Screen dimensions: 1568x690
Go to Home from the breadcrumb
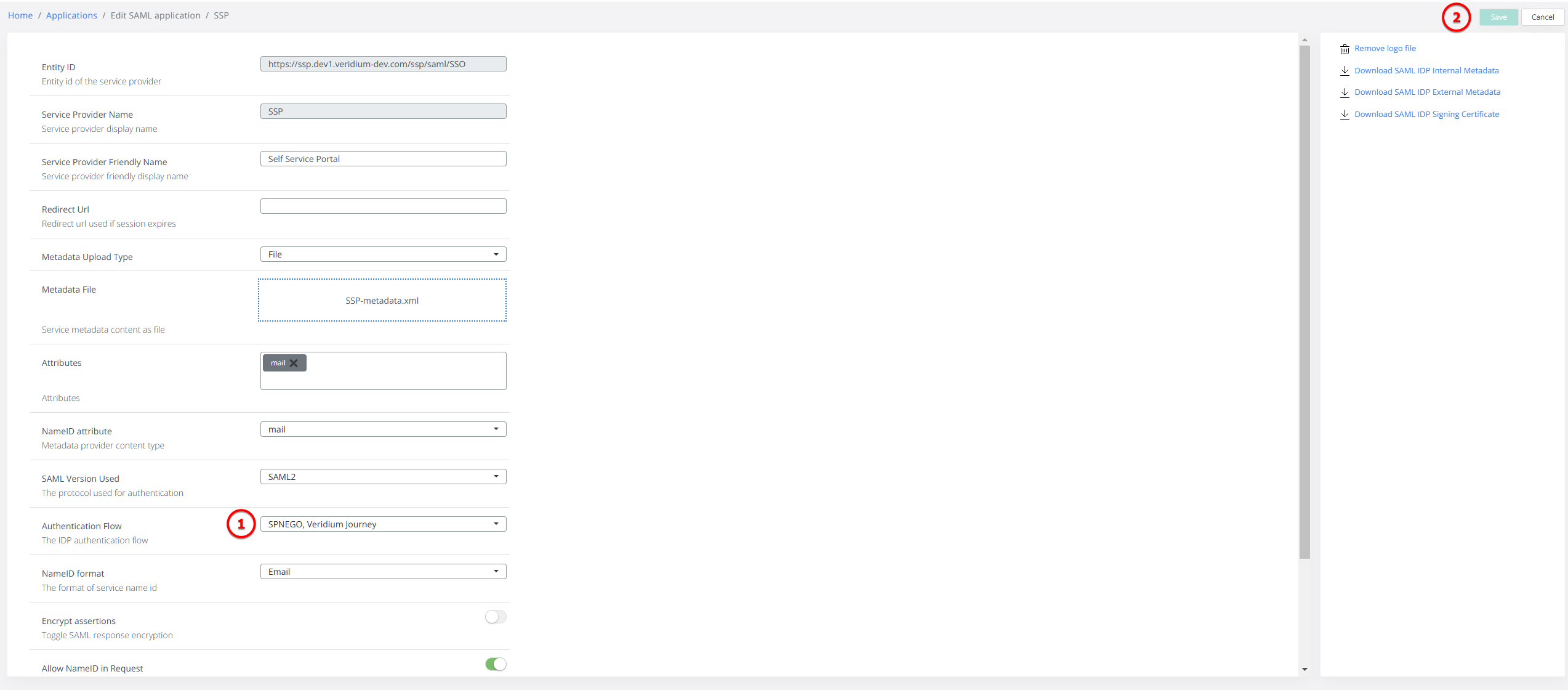point(20,15)
